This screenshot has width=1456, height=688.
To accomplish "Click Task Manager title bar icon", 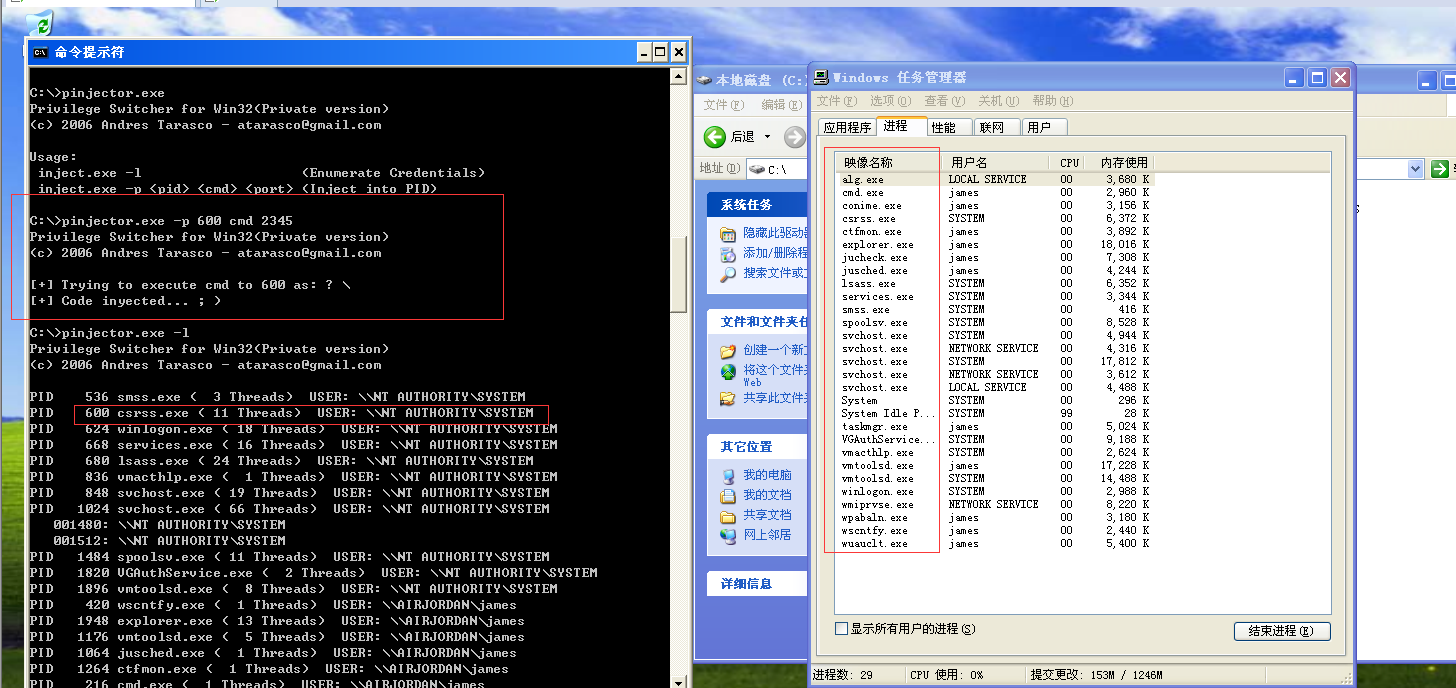I will [821, 77].
